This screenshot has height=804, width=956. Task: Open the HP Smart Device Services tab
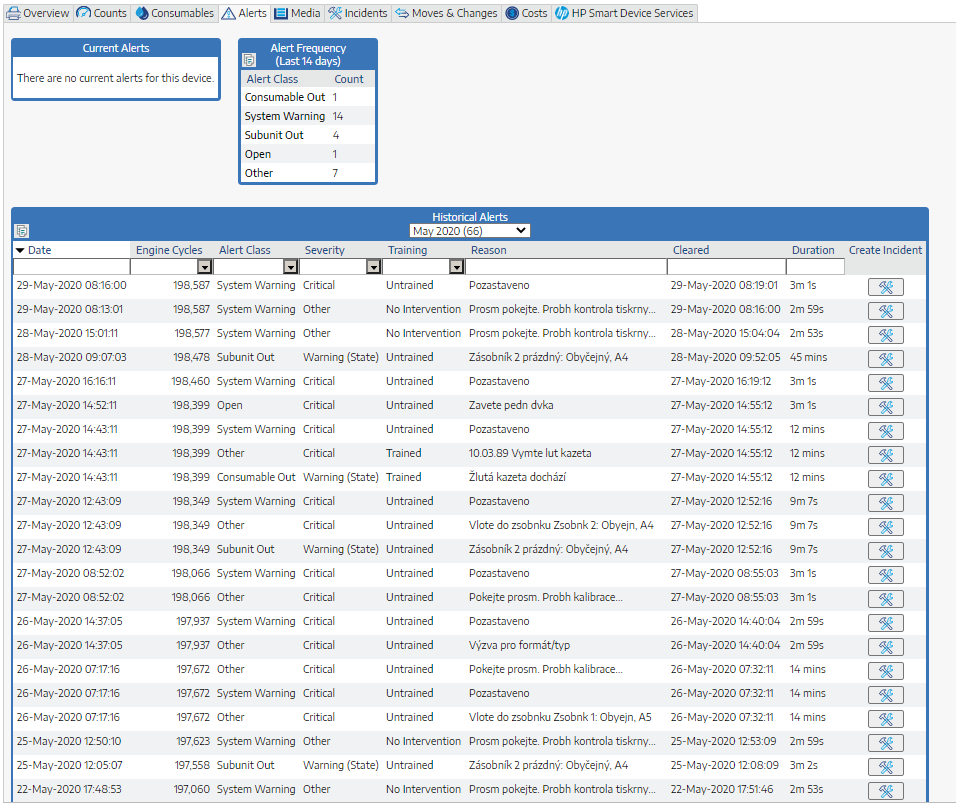point(624,13)
